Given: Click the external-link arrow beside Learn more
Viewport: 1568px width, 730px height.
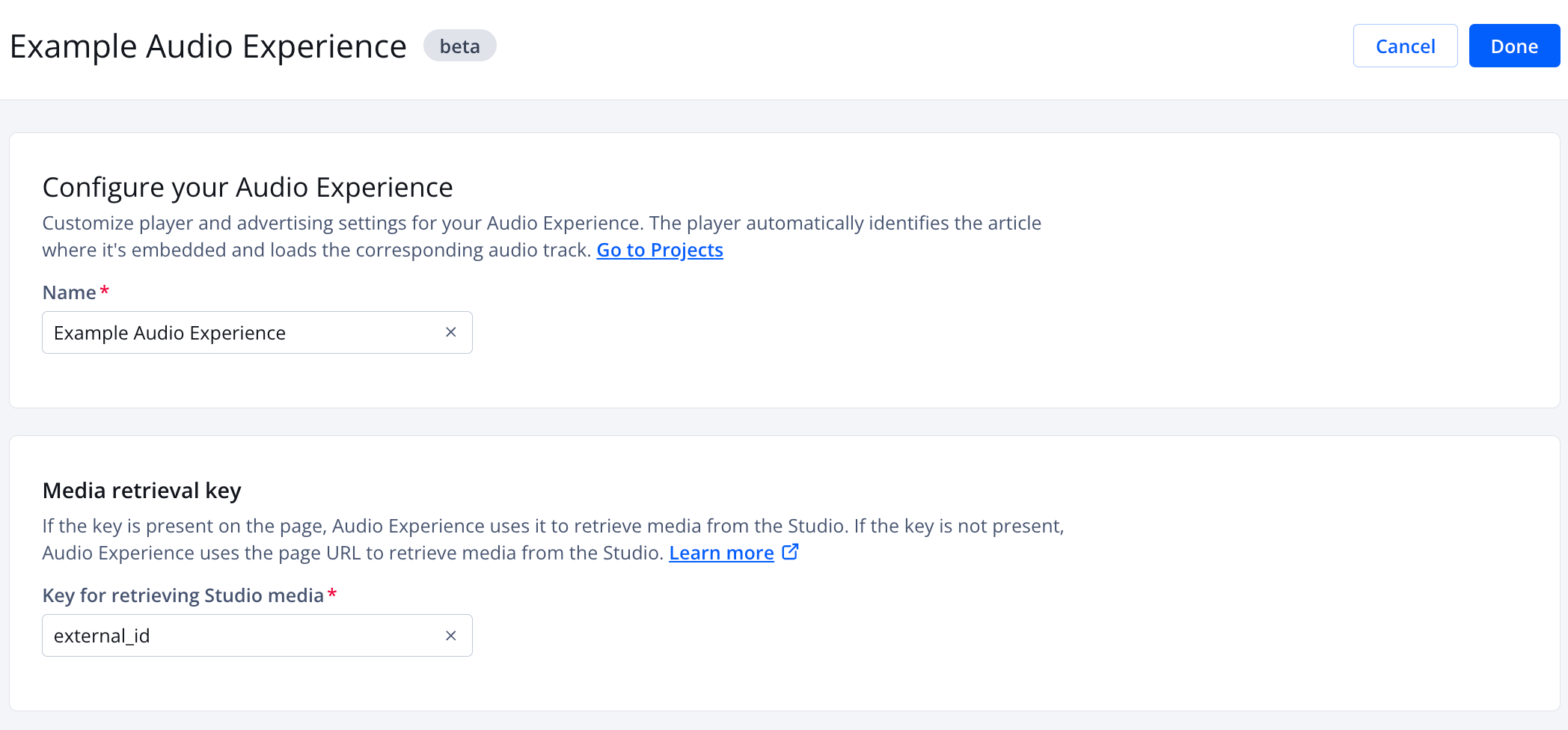Looking at the screenshot, I should 791,552.
